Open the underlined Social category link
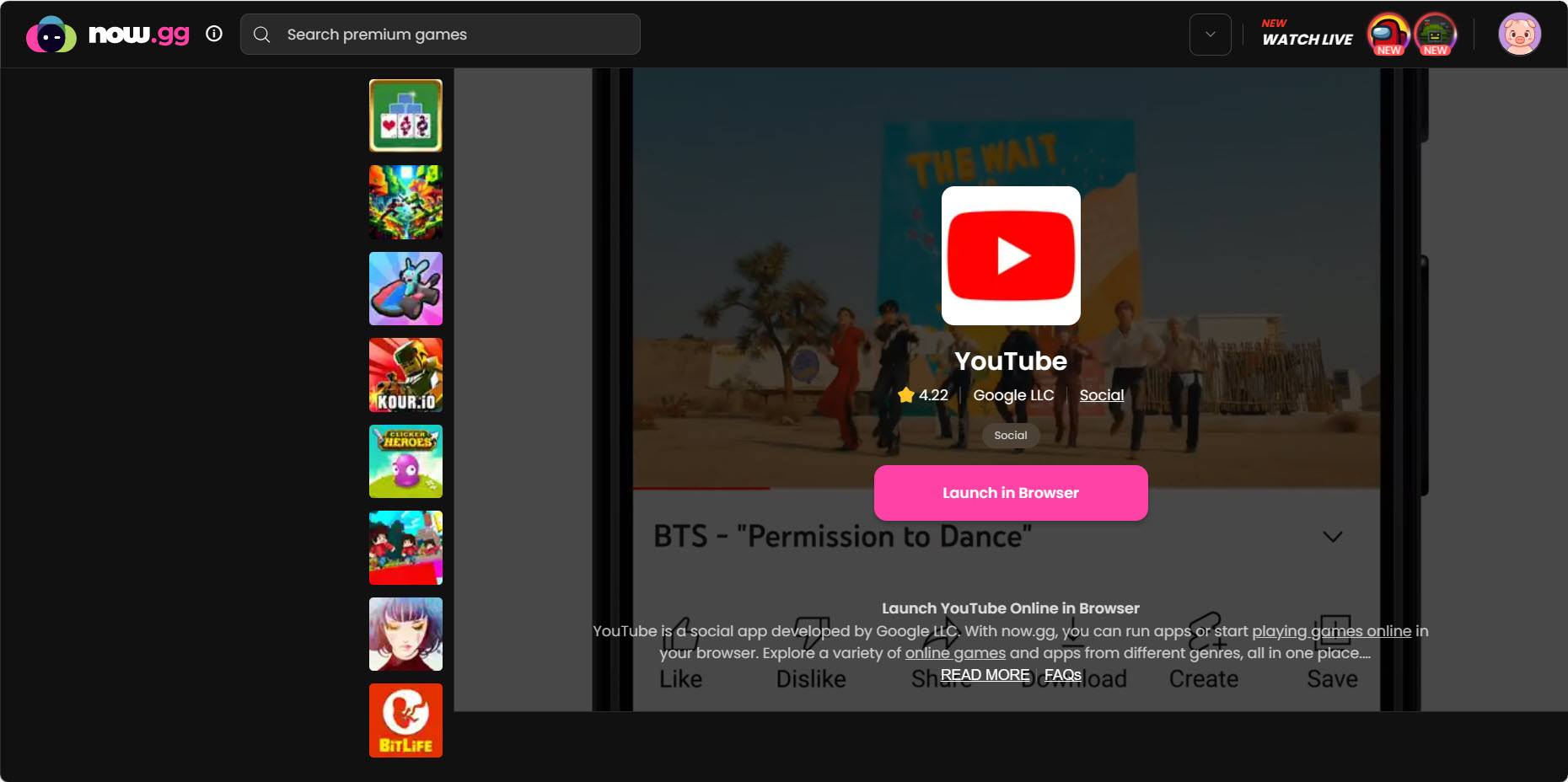This screenshot has width=1568, height=782. pyautogui.click(x=1102, y=395)
